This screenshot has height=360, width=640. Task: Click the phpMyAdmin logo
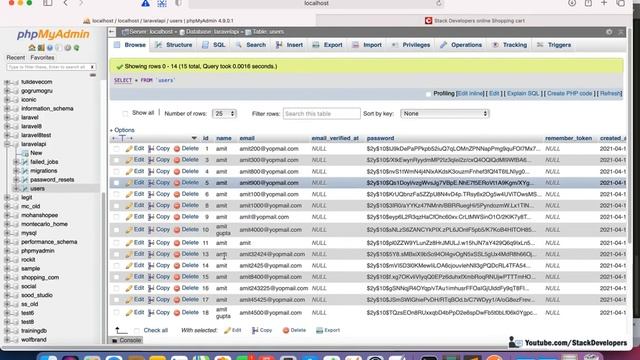point(53,34)
